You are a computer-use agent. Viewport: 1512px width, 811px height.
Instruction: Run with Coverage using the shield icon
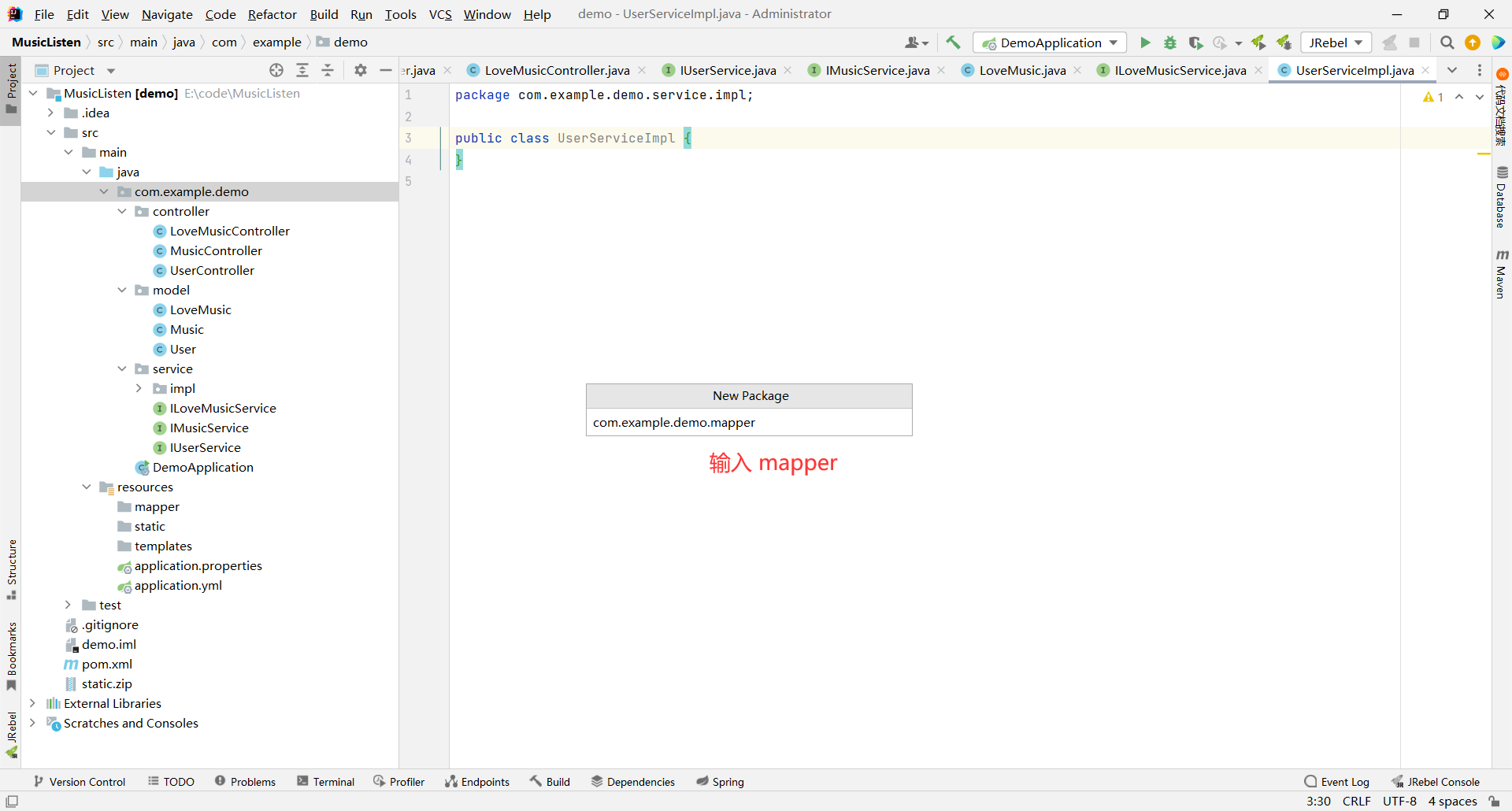point(1195,43)
